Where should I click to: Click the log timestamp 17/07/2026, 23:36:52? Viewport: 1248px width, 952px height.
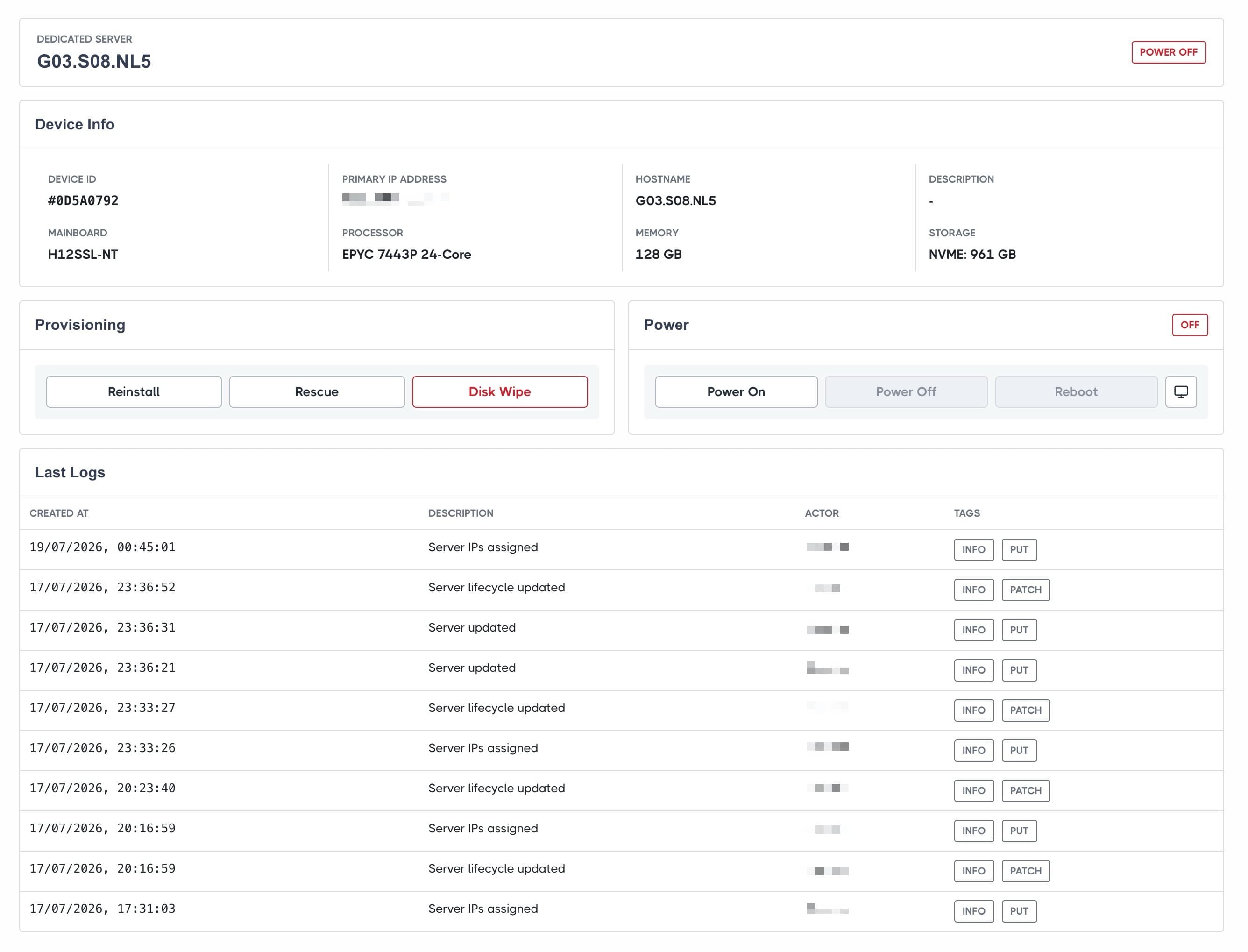[103, 587]
